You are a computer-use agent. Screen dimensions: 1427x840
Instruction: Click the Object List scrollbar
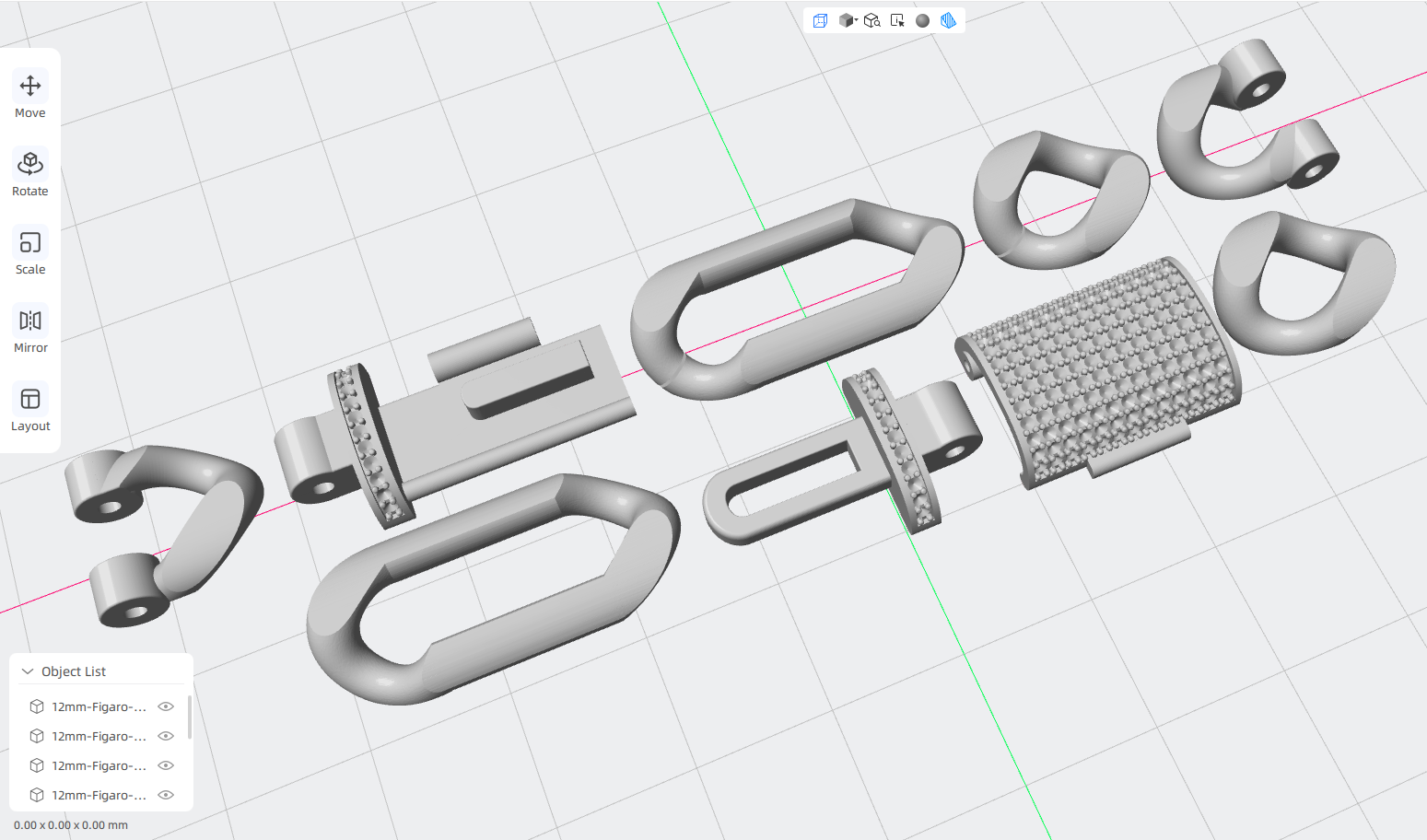(189, 717)
